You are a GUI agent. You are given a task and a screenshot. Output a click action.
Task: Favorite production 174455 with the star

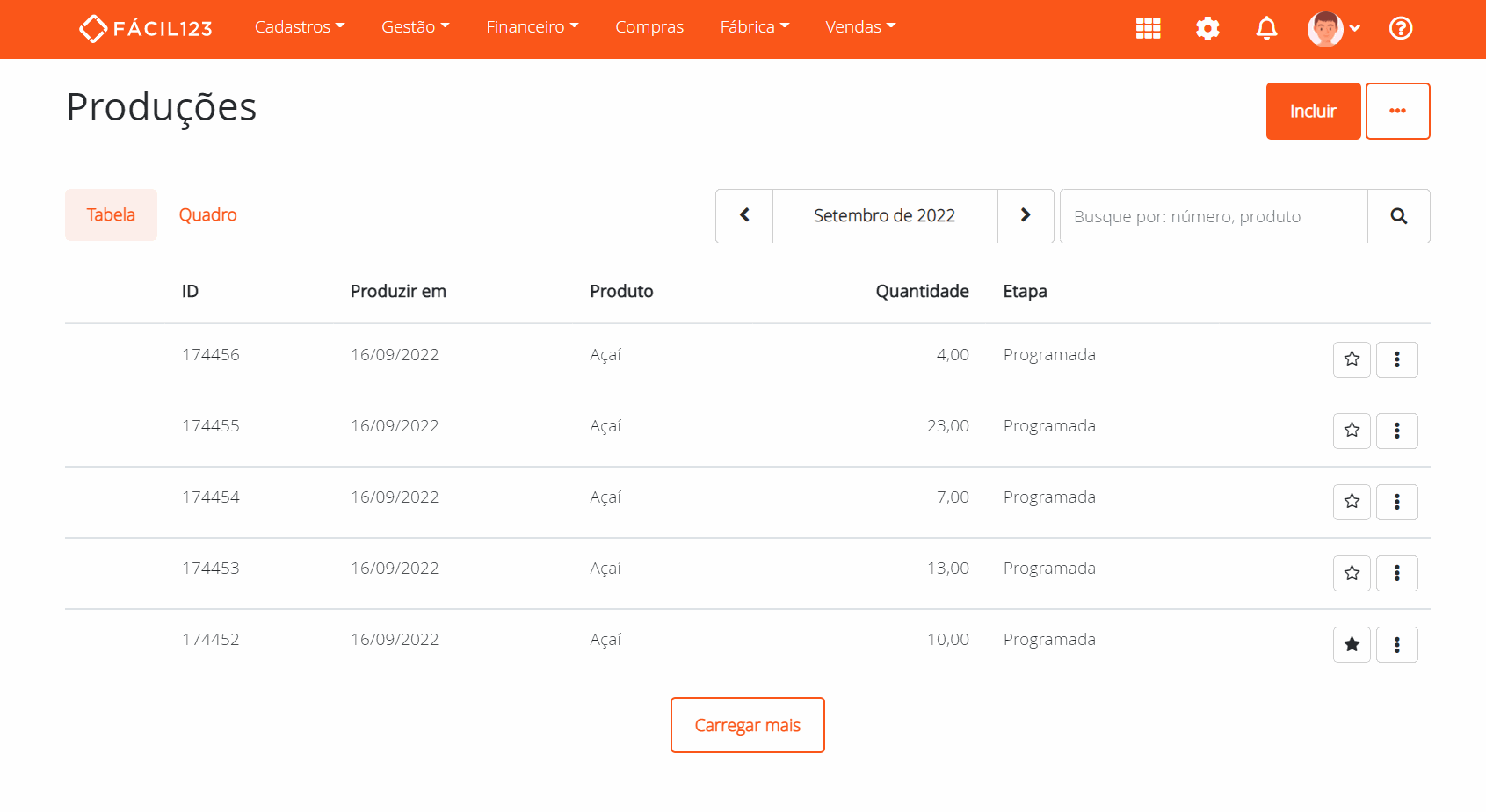[x=1351, y=431]
